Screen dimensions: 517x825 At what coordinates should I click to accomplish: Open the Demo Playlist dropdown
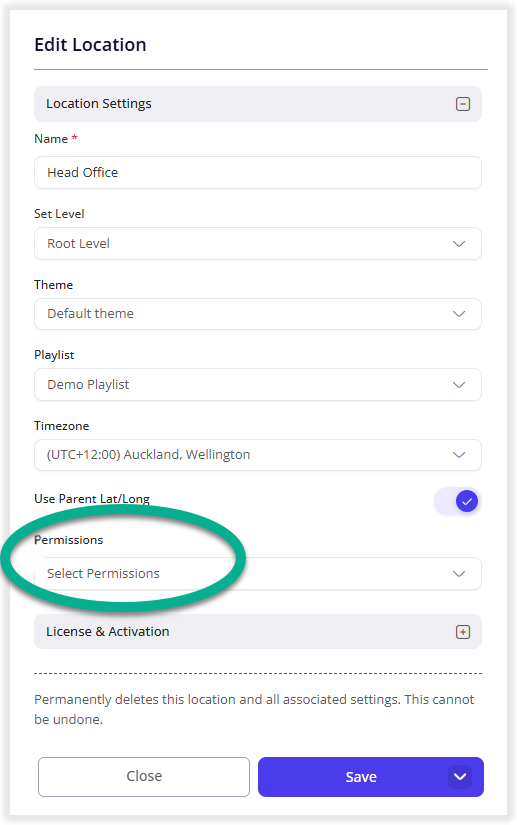coord(258,385)
